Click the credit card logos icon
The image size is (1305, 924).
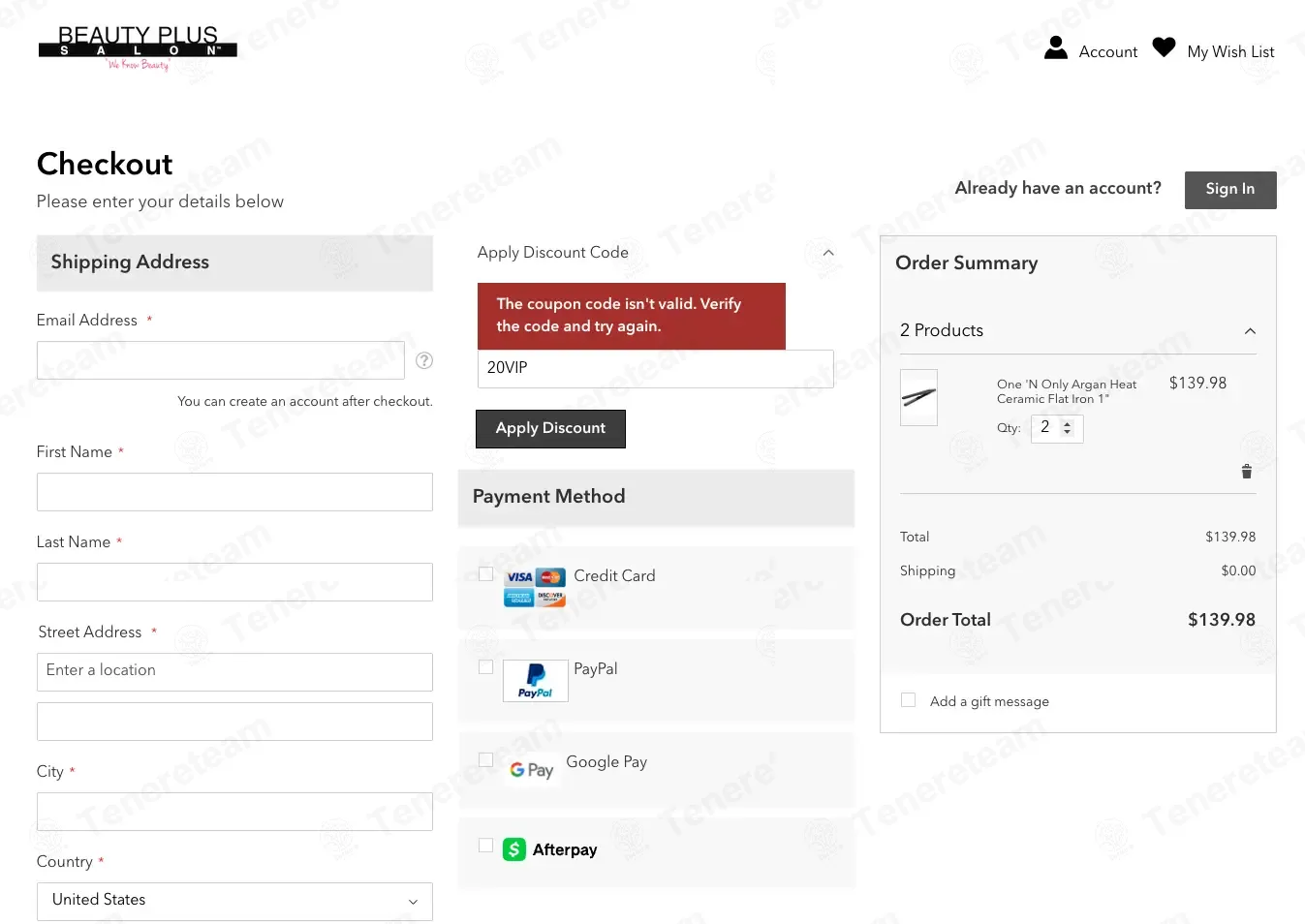point(535,587)
